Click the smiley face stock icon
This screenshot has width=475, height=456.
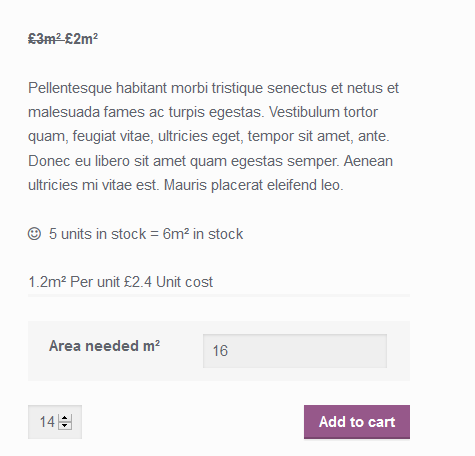point(34,234)
